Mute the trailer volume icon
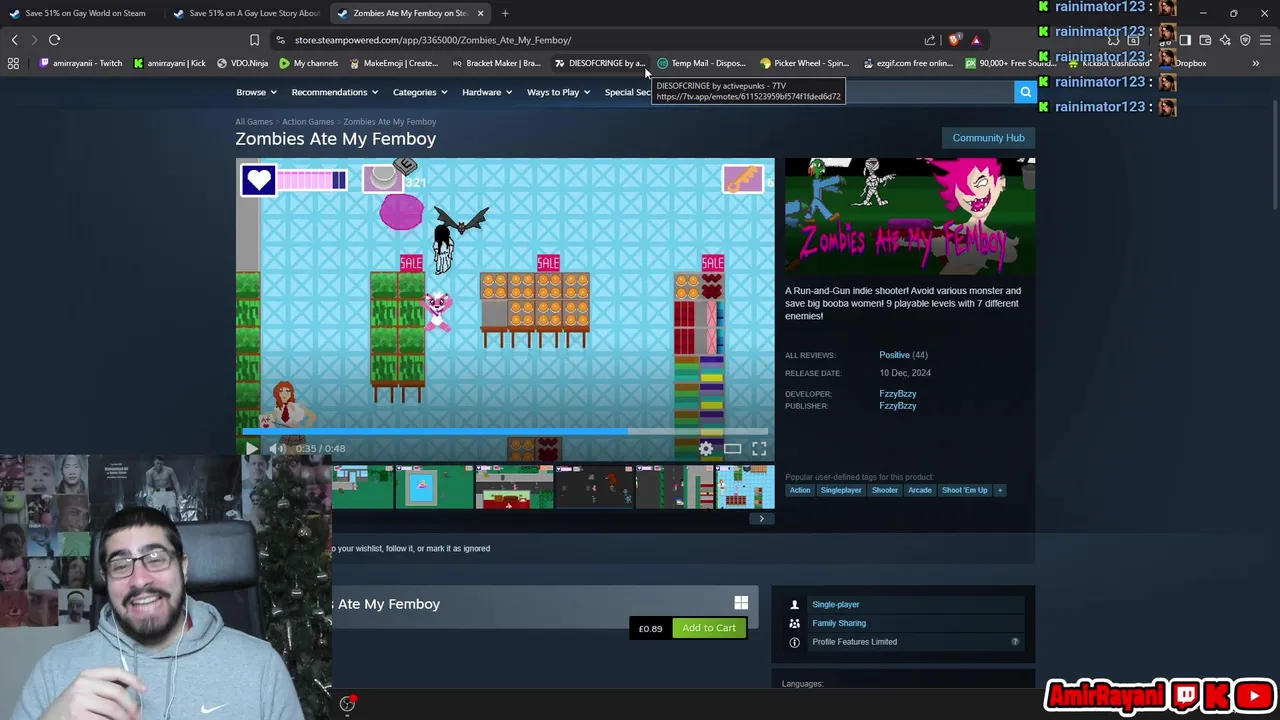 pos(277,449)
